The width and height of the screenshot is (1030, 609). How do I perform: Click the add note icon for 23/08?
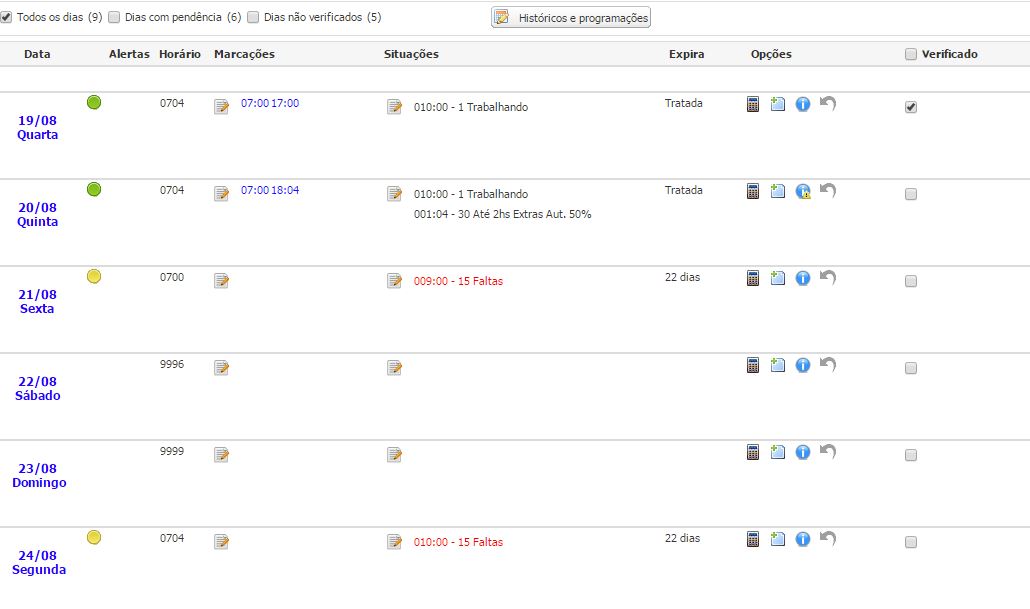click(778, 452)
